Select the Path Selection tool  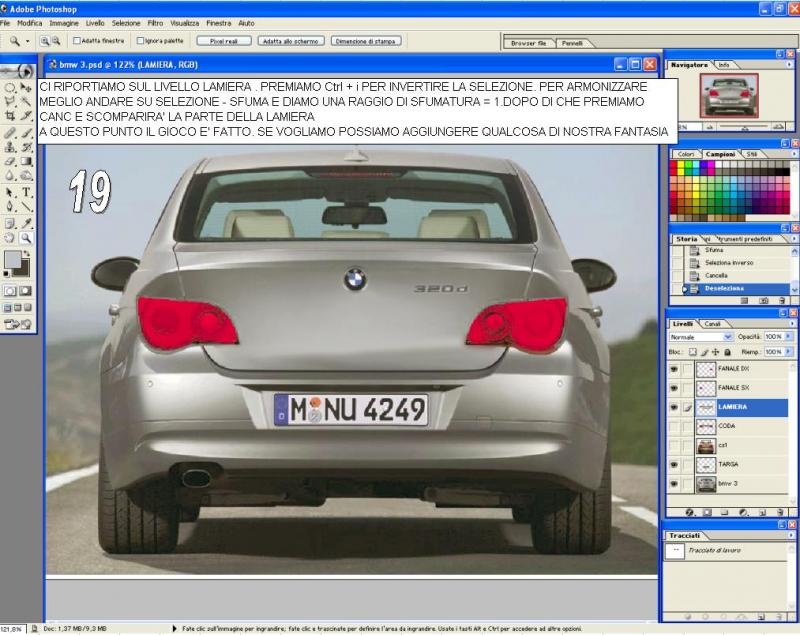(x=10, y=192)
